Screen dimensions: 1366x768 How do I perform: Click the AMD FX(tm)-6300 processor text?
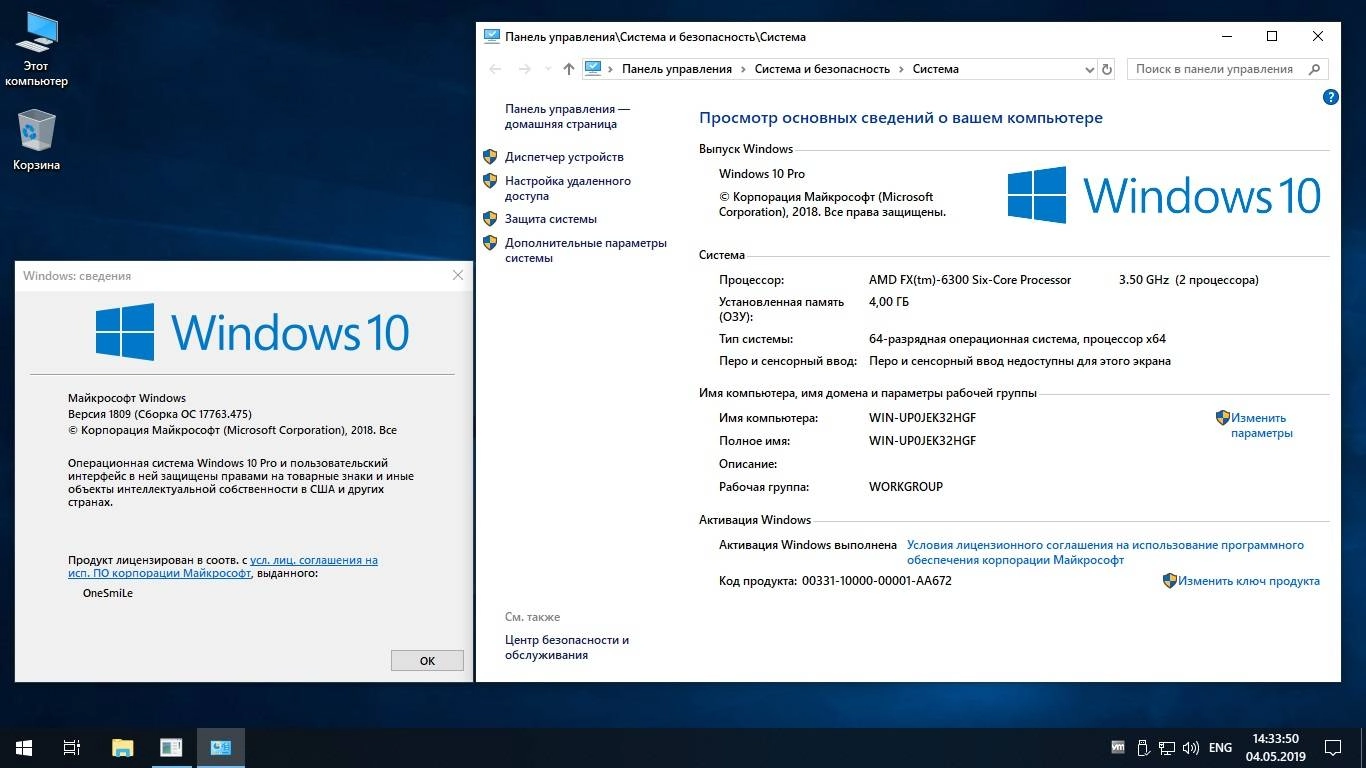coord(970,280)
